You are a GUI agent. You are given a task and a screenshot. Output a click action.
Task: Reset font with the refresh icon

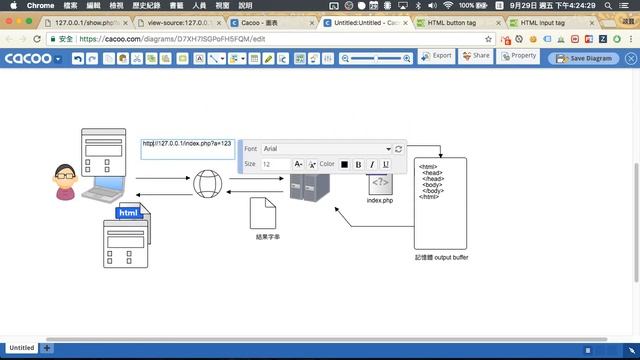coord(398,149)
